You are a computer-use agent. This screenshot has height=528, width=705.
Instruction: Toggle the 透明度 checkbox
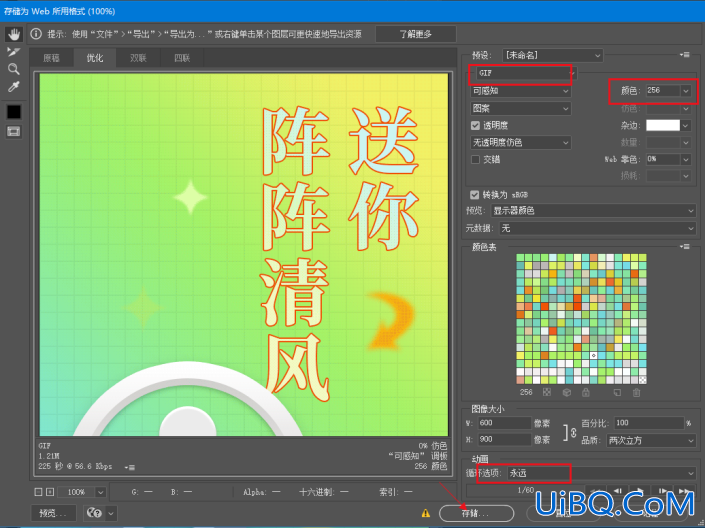[x=475, y=125]
